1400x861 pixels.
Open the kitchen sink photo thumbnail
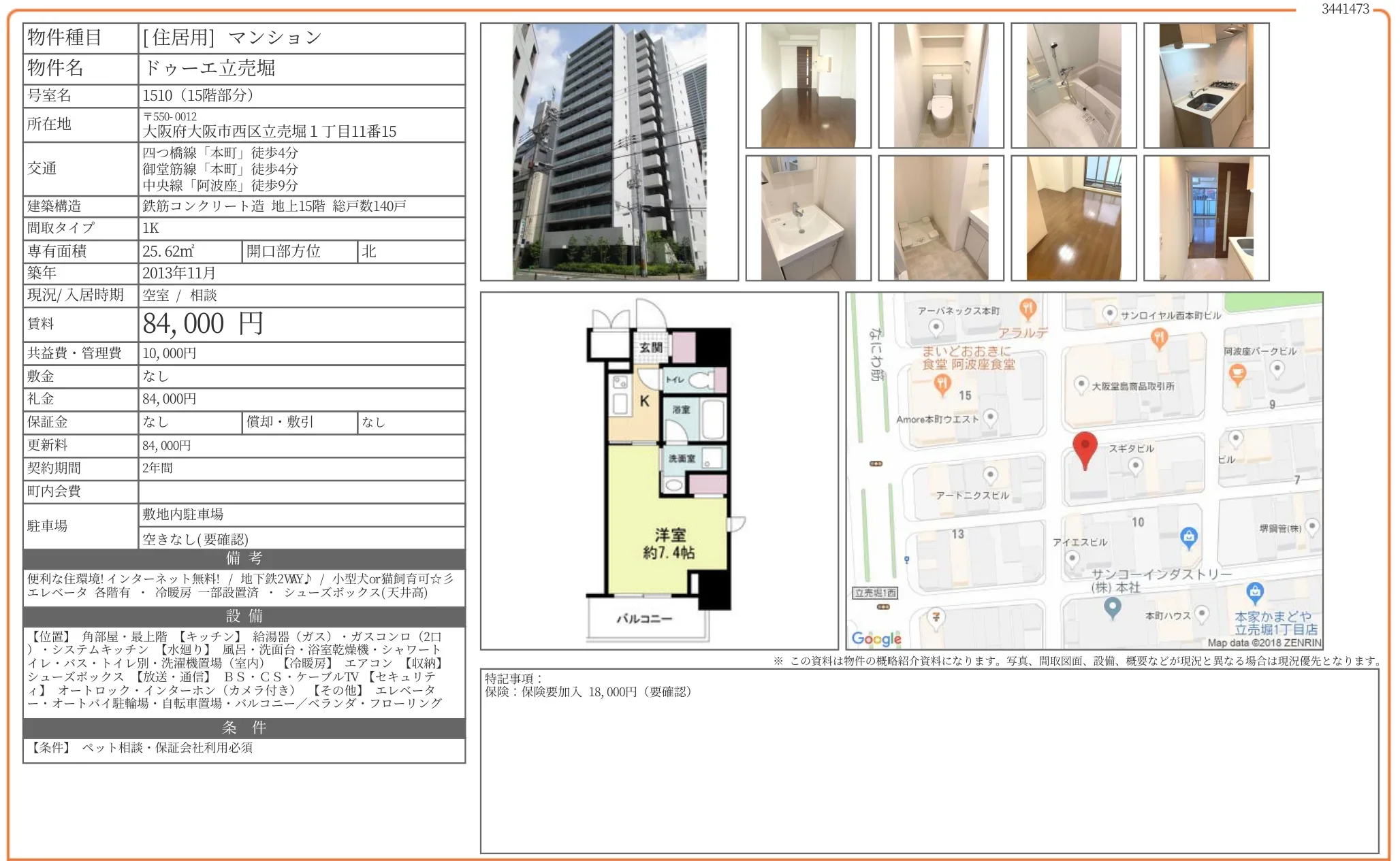click(1205, 86)
